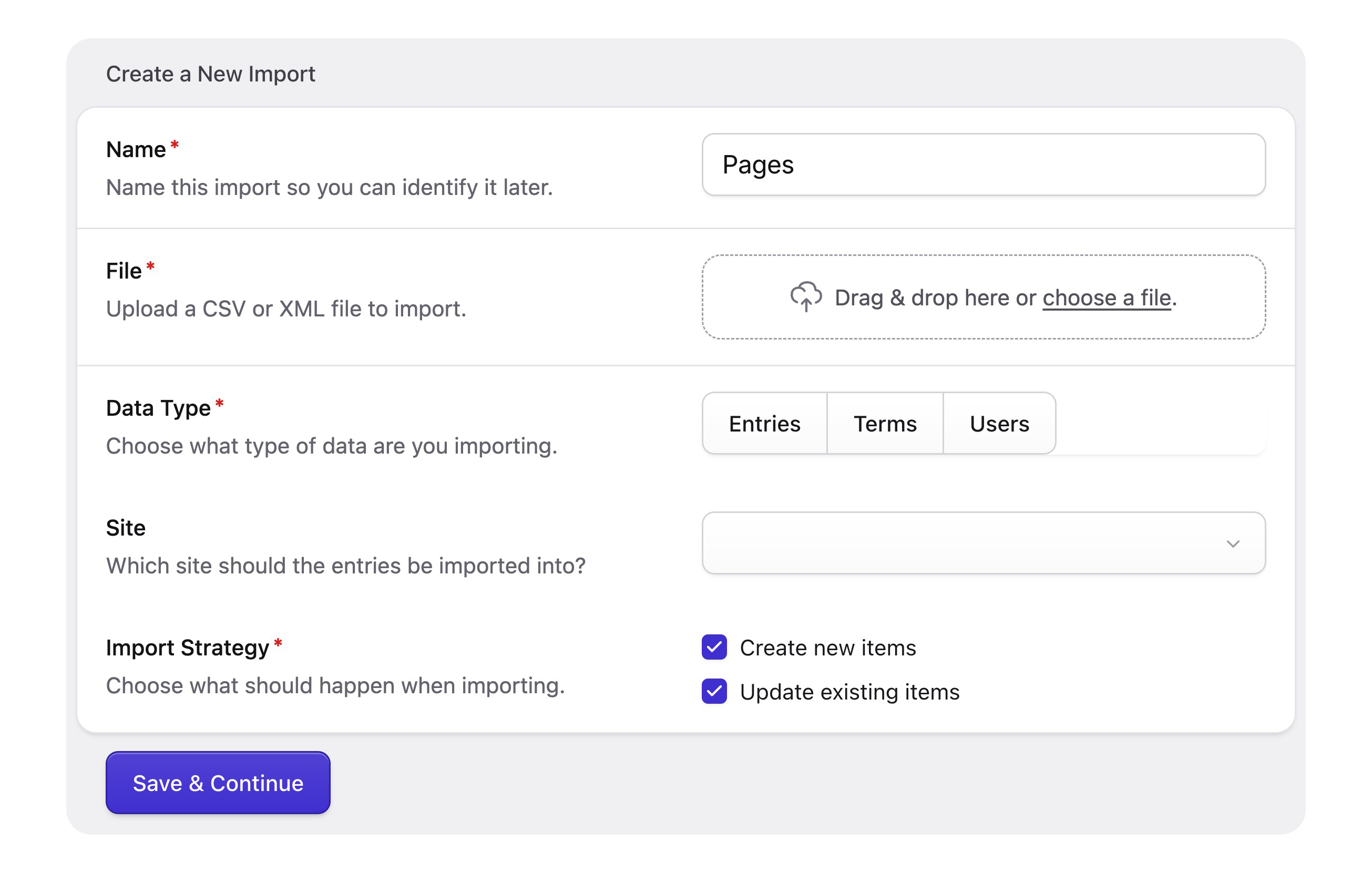The width and height of the screenshot is (1372, 873).
Task: Click the Data Type label
Action: pos(157,407)
